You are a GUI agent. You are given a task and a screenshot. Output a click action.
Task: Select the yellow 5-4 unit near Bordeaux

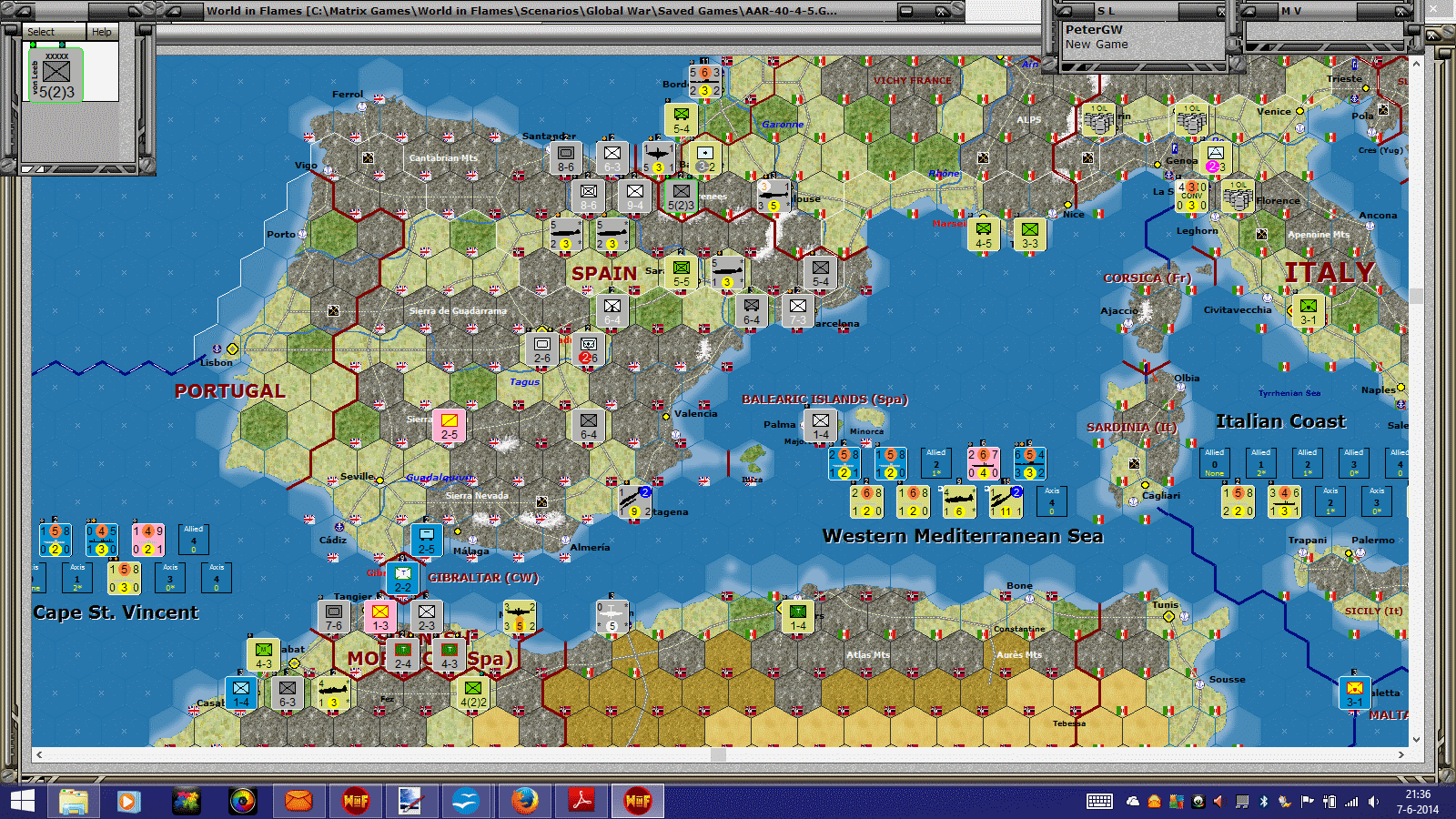pos(681,119)
